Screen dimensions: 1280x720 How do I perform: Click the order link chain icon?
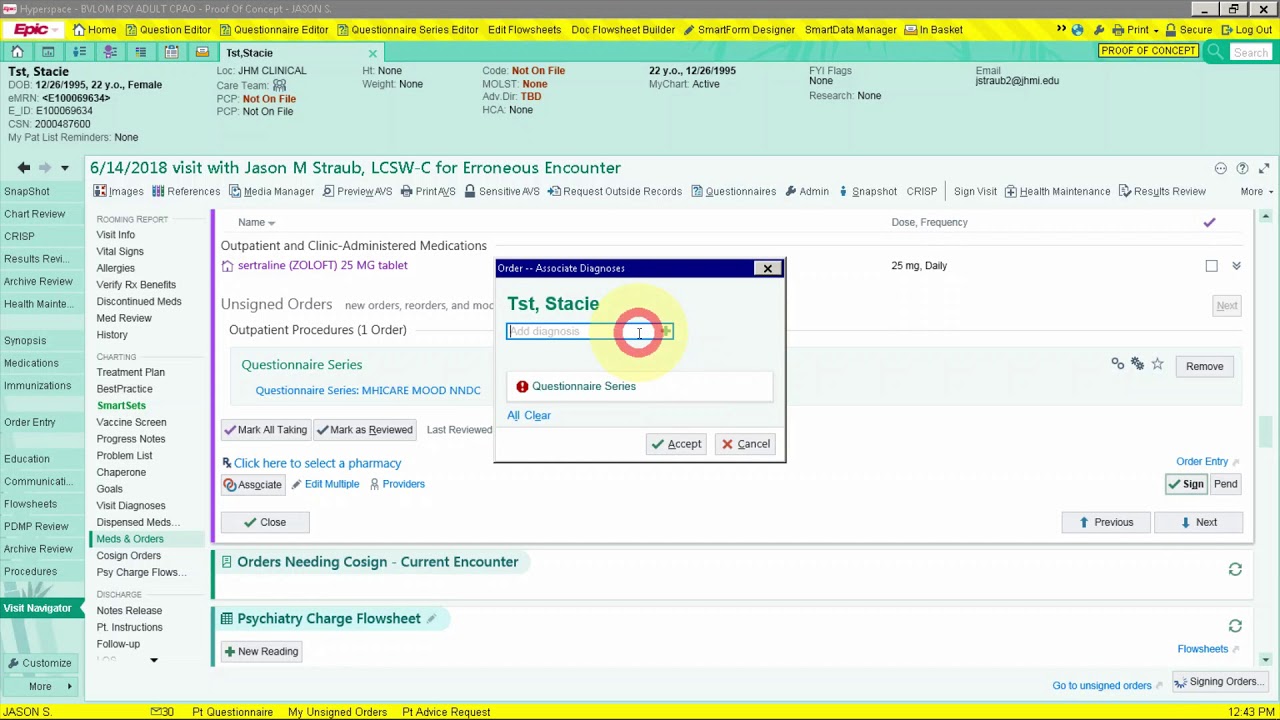(x=1117, y=365)
